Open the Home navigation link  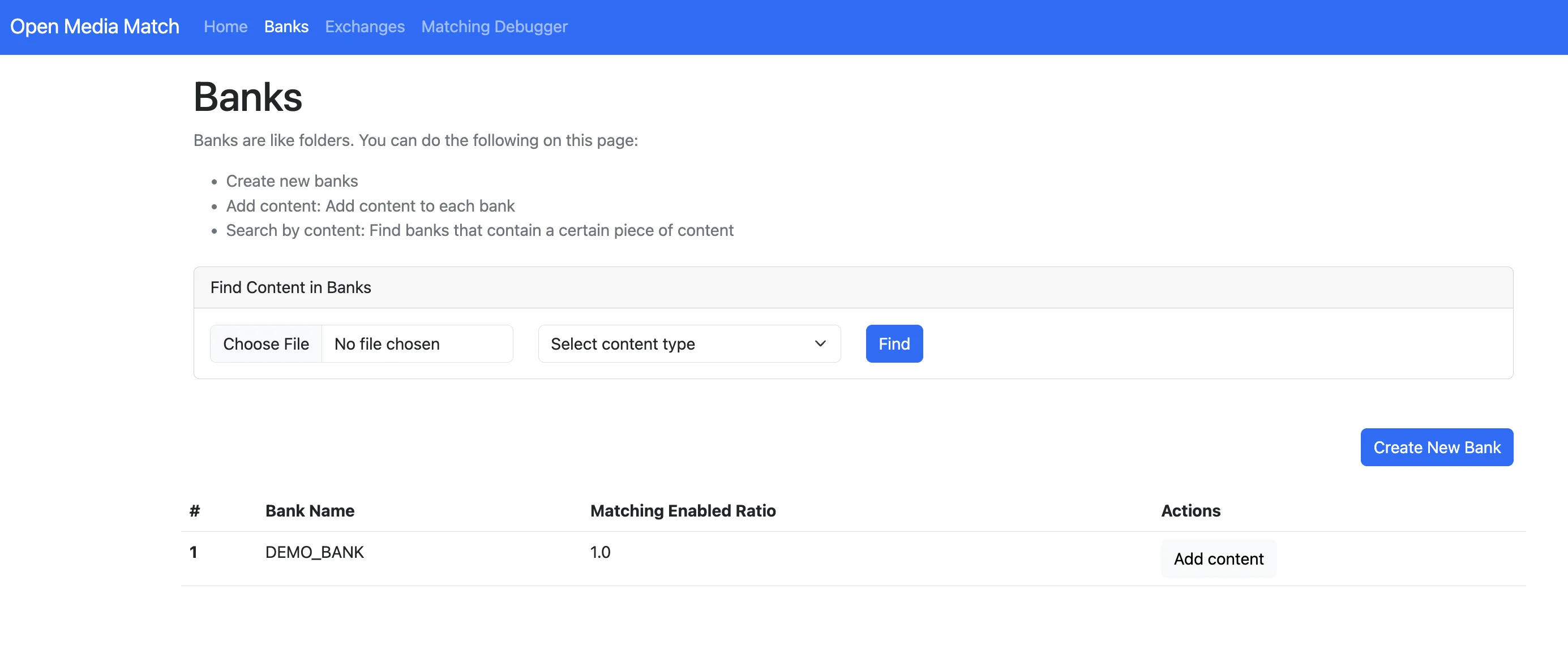[225, 27]
